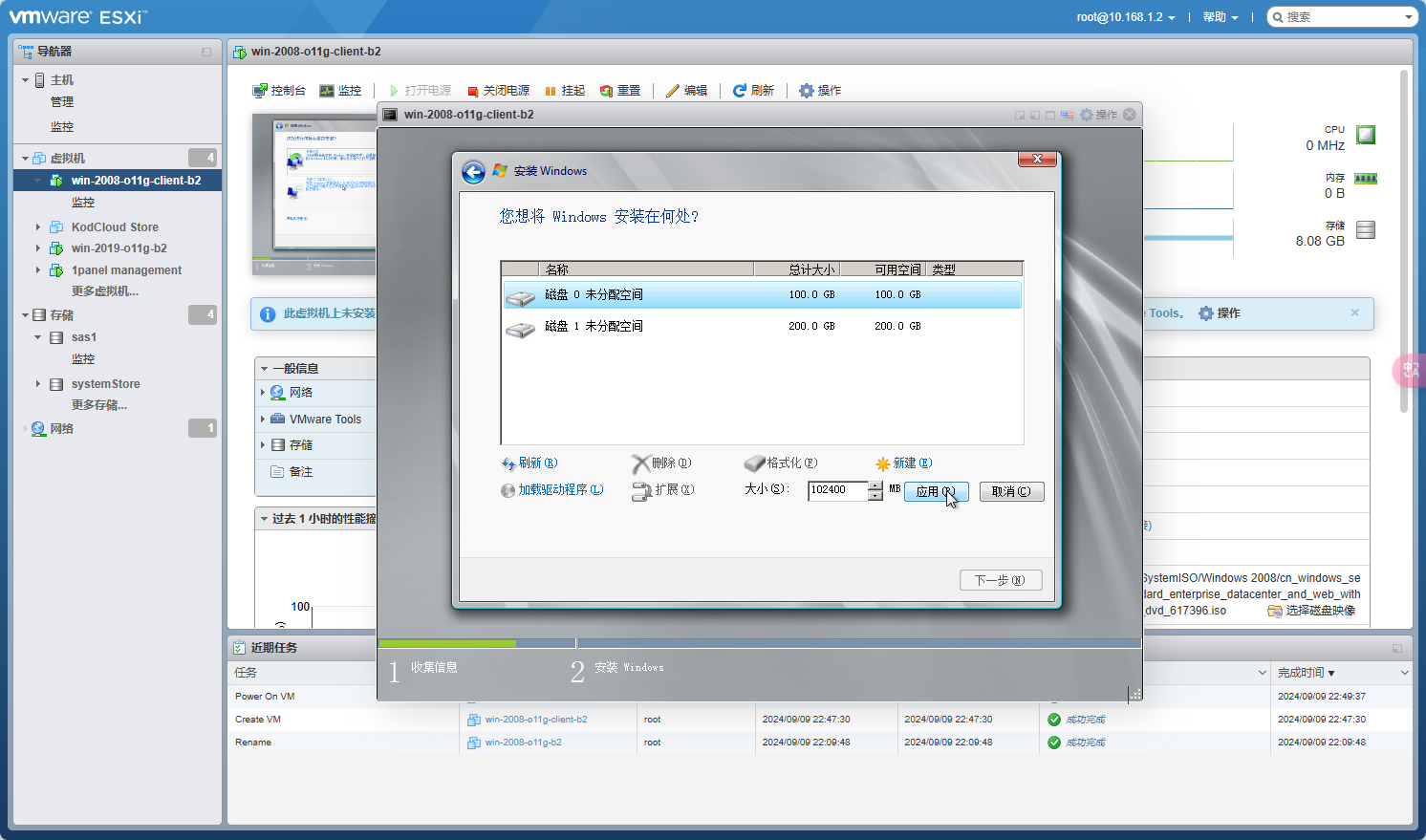Open 编辑 edit settings pencil button
The image size is (1426, 840).
point(687,91)
